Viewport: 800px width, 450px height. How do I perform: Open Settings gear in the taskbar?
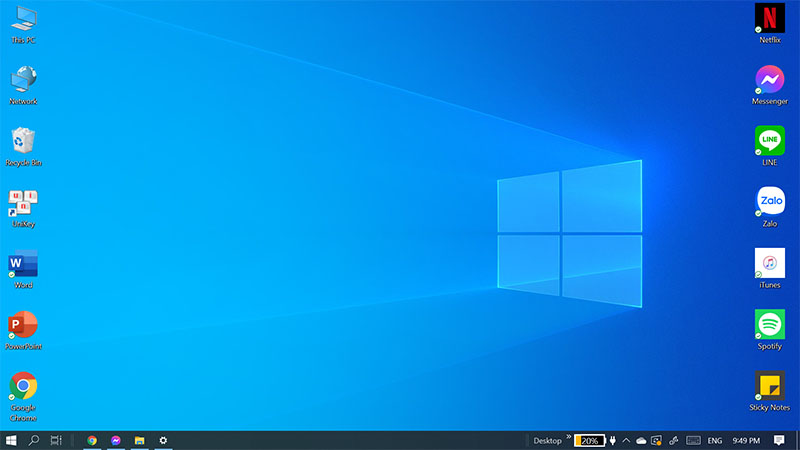[163, 440]
